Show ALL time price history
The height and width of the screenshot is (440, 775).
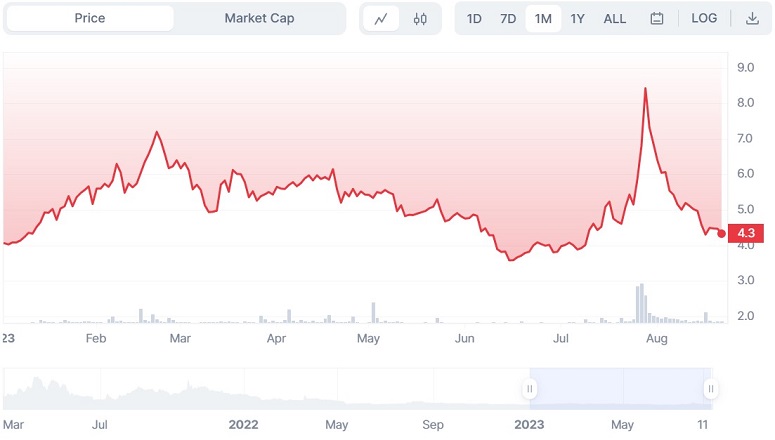(615, 19)
